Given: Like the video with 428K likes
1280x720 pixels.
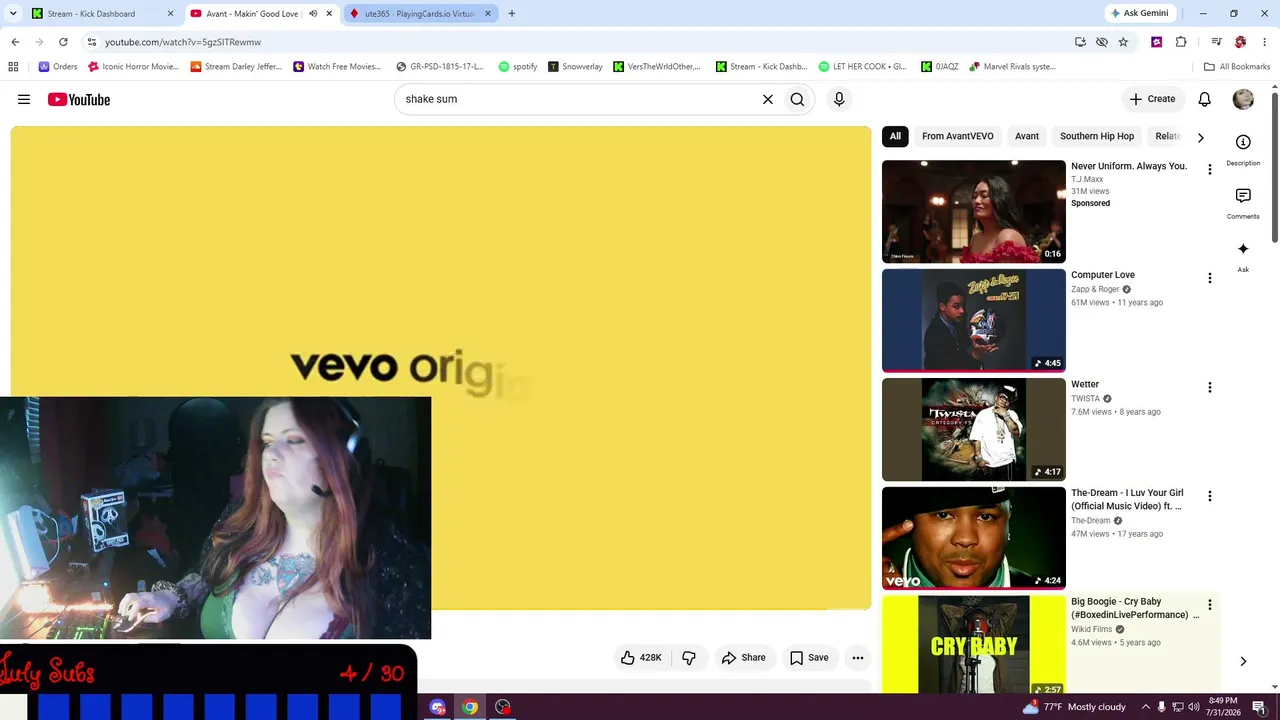Looking at the screenshot, I should tap(641, 657).
